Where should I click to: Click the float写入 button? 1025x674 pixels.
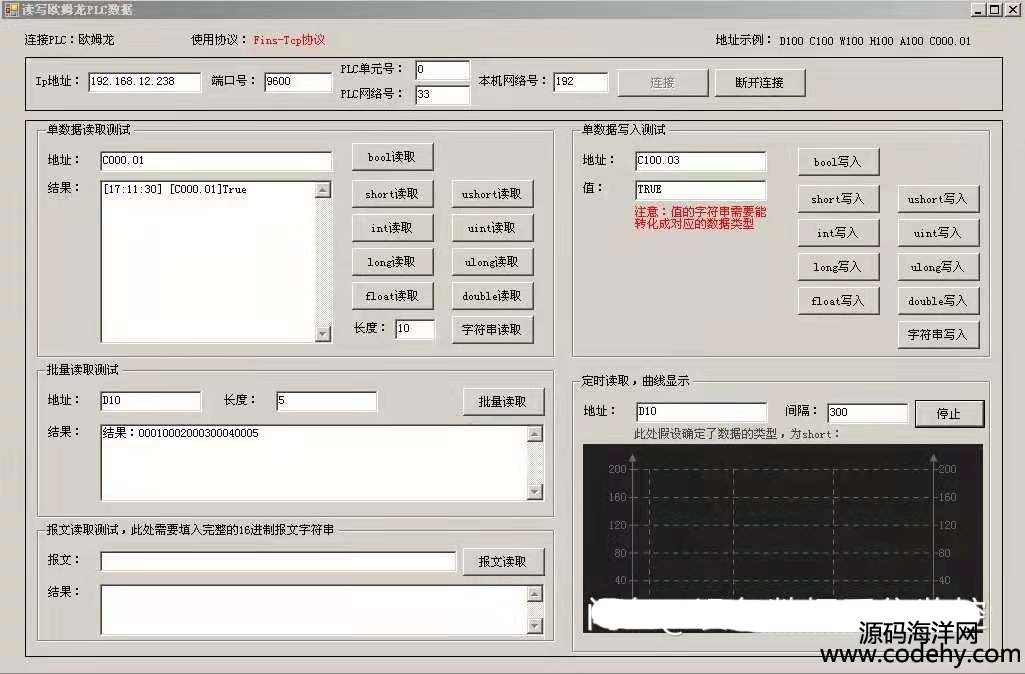(838, 301)
